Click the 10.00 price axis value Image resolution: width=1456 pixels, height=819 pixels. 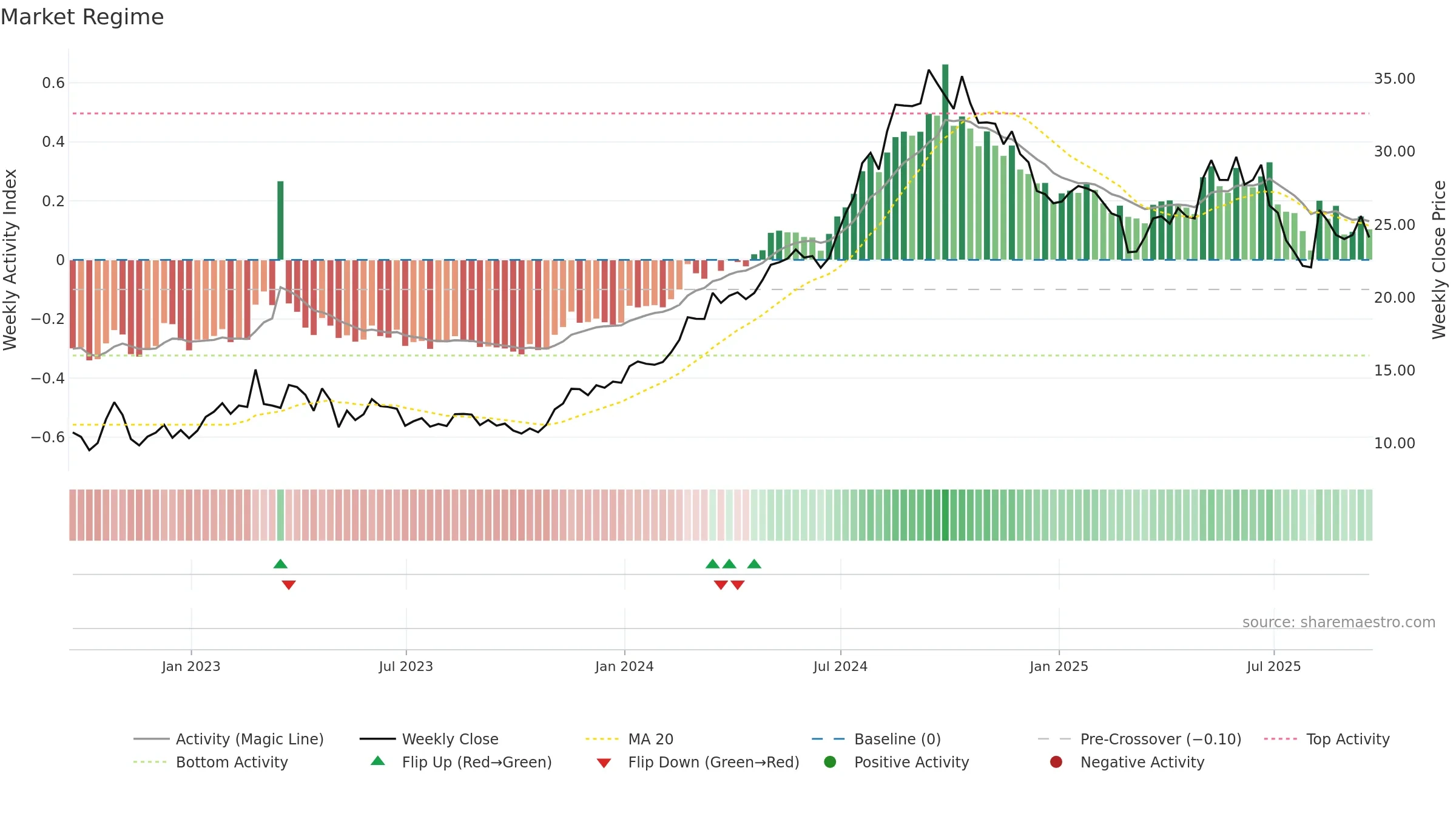(x=1394, y=443)
